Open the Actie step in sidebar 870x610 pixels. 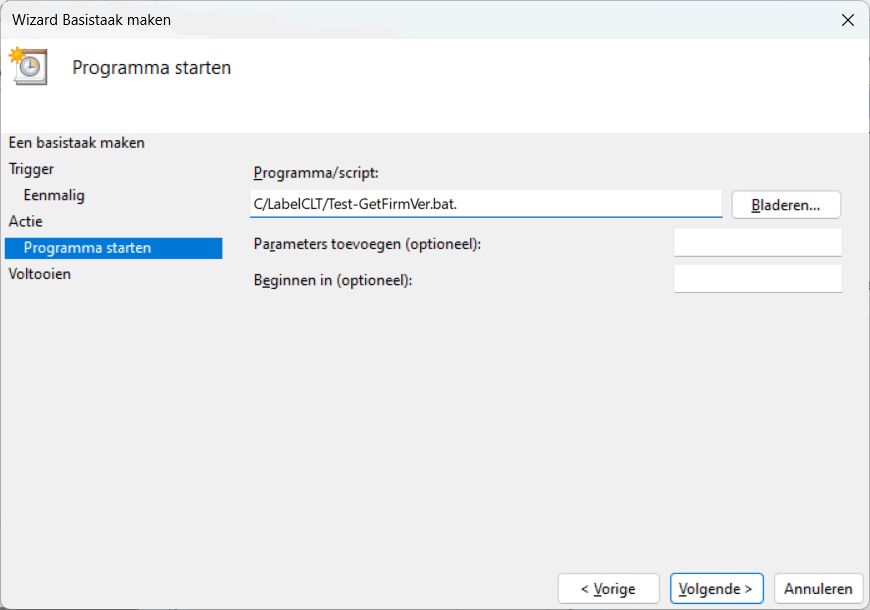point(26,221)
